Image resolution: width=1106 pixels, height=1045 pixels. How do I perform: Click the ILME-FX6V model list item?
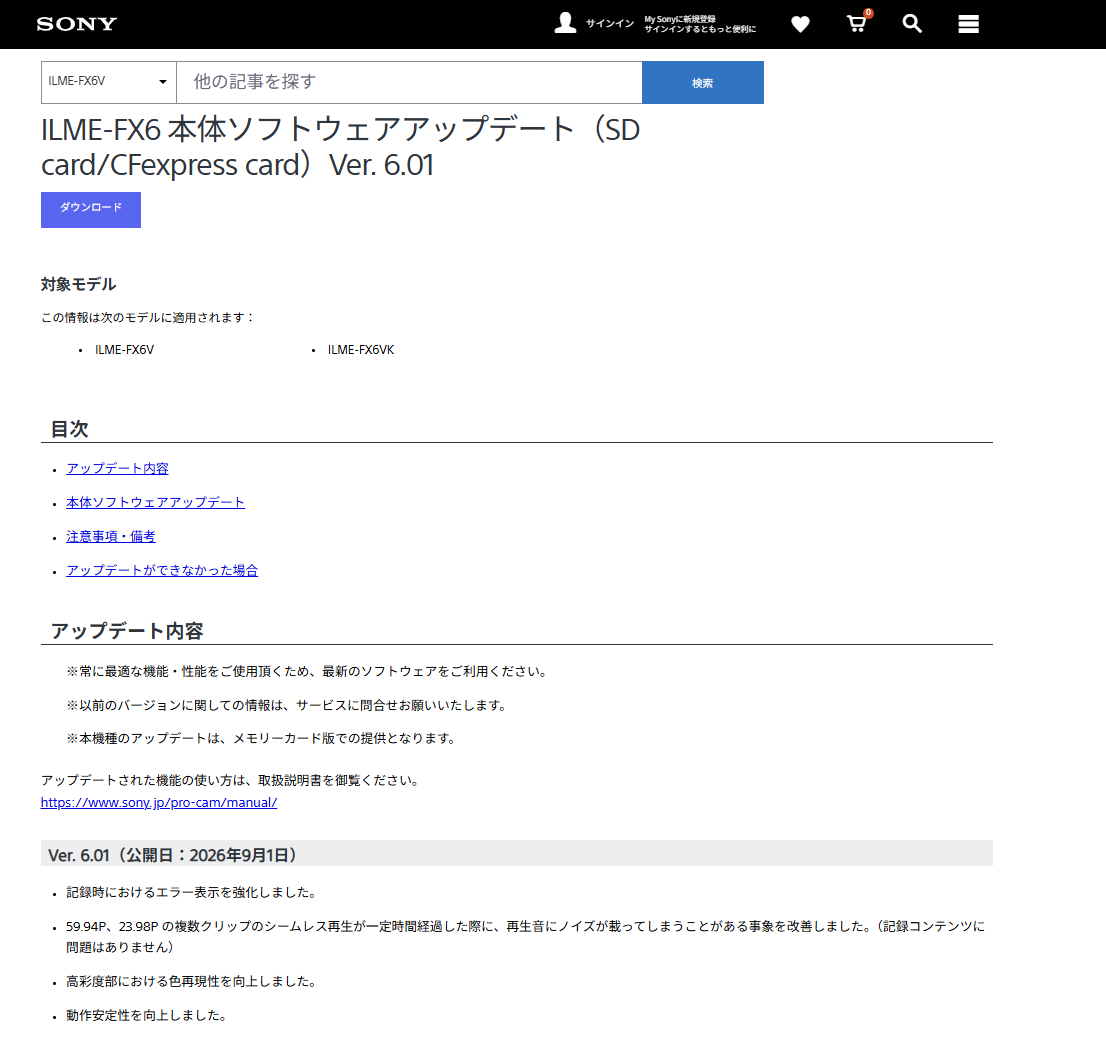(x=124, y=350)
